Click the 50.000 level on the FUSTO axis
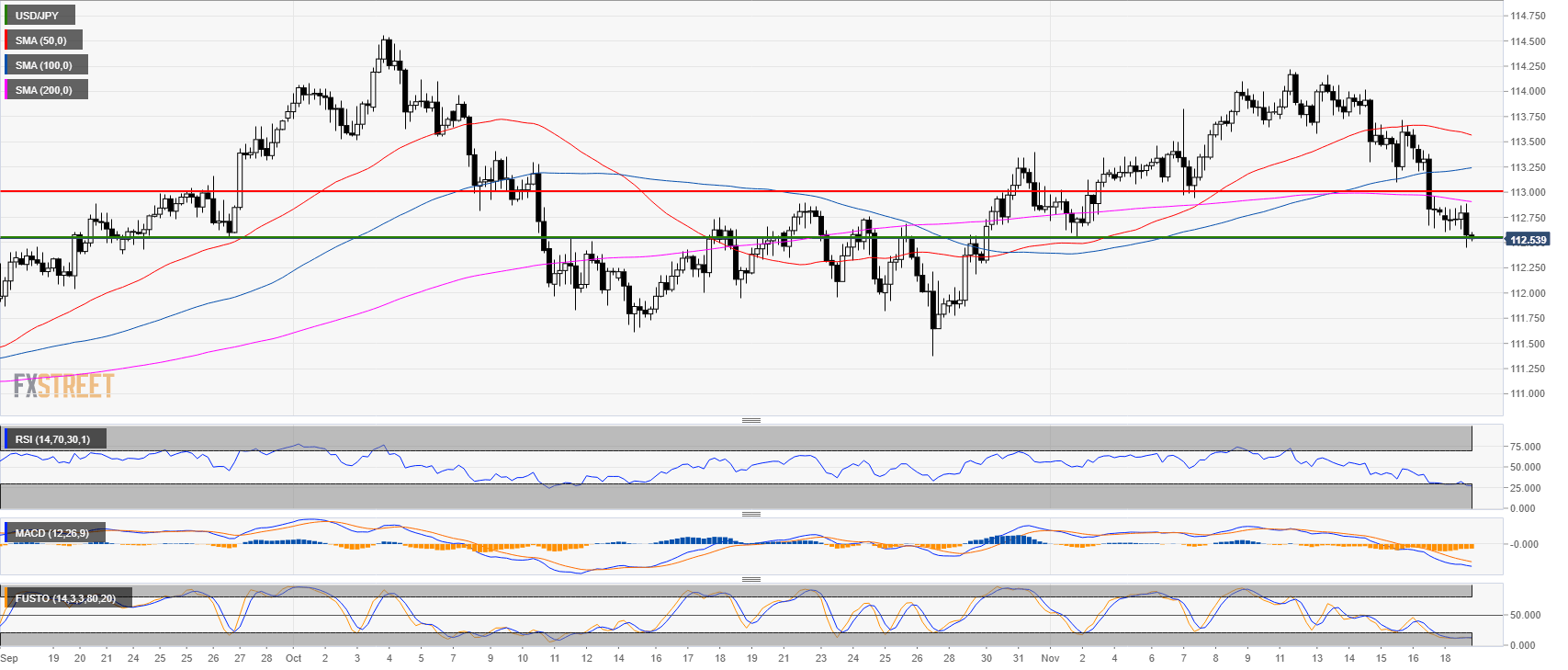The width and height of the screenshot is (1568, 670). pyautogui.click(x=1525, y=616)
